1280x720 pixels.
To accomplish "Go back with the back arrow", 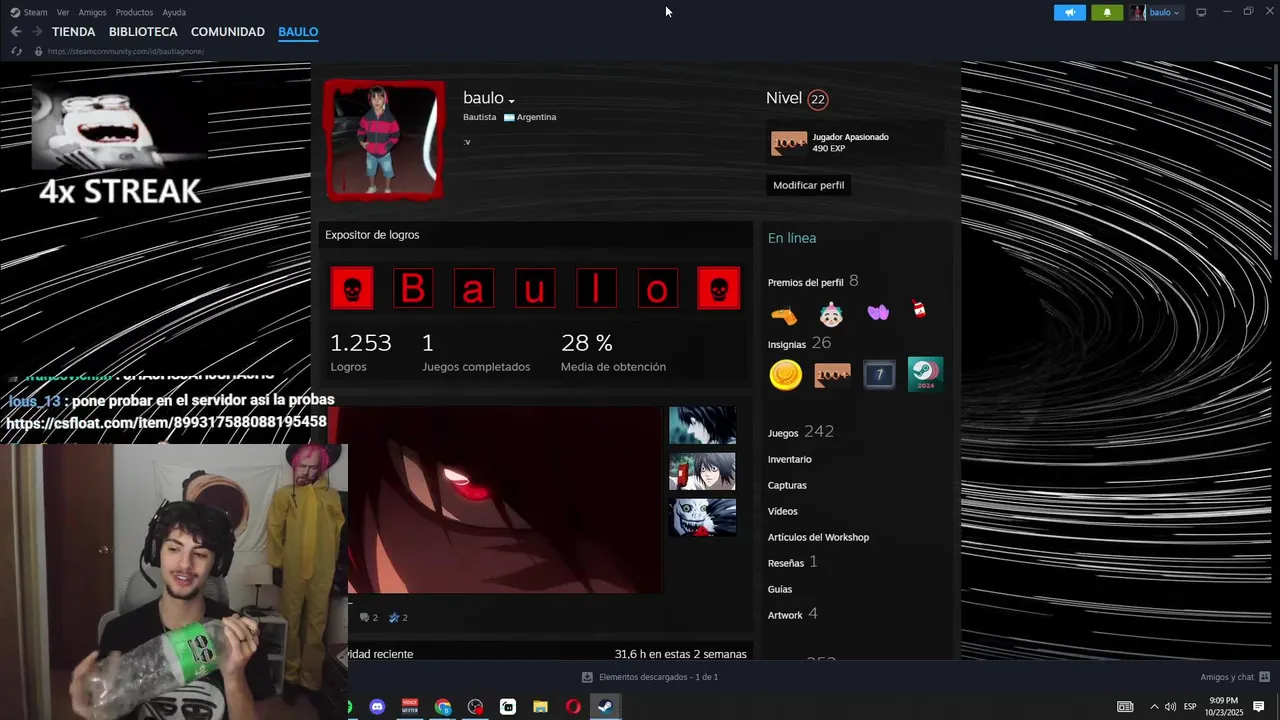I will click(16, 32).
